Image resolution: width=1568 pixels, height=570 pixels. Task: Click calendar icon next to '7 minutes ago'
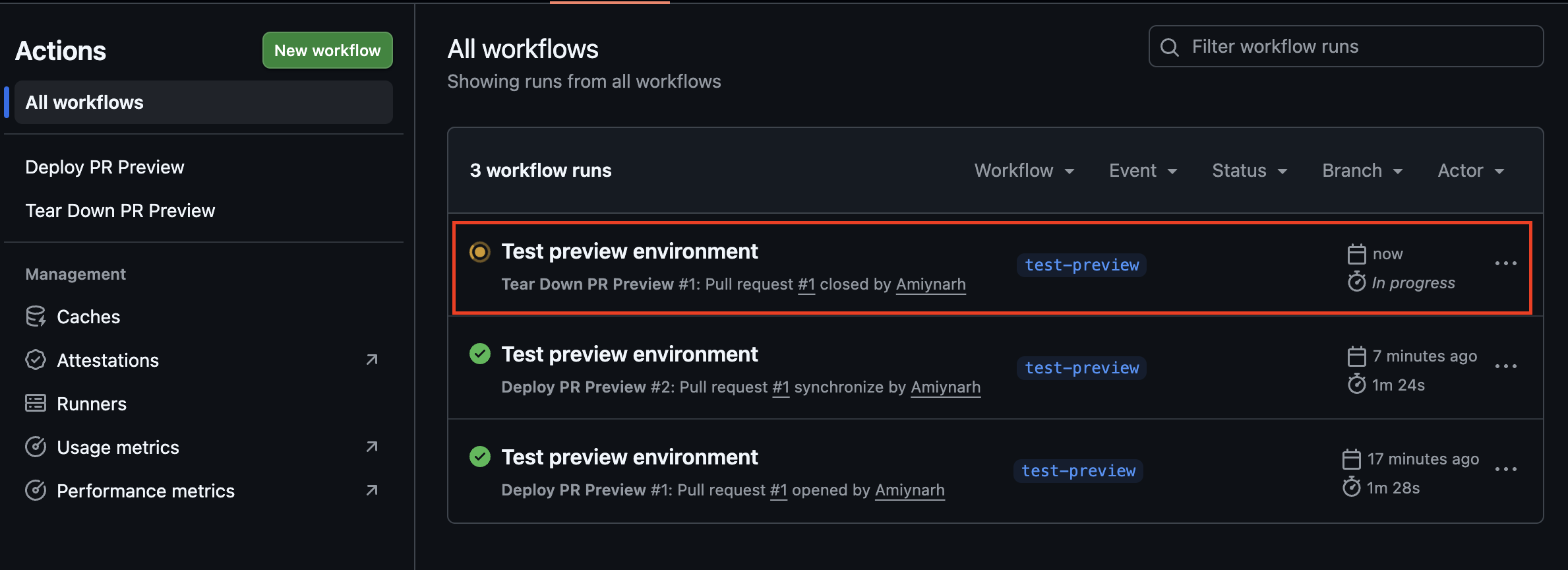click(1356, 356)
